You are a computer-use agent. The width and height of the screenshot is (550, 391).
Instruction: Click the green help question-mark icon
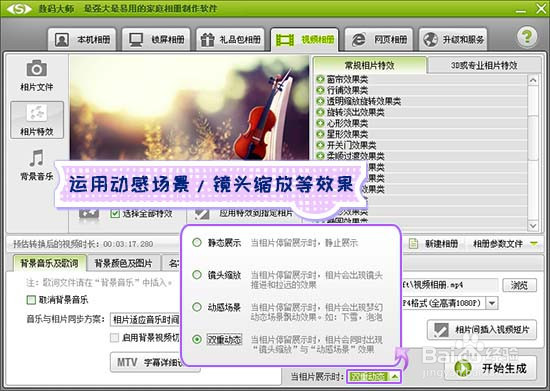pyautogui.click(x=526, y=36)
